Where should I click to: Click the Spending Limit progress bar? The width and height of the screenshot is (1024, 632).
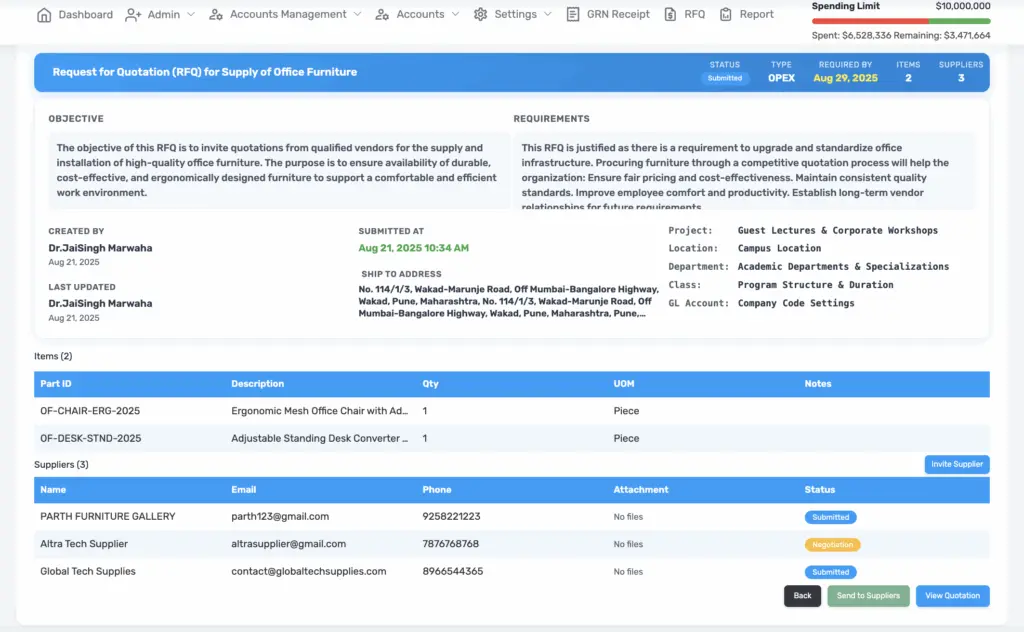(x=901, y=21)
